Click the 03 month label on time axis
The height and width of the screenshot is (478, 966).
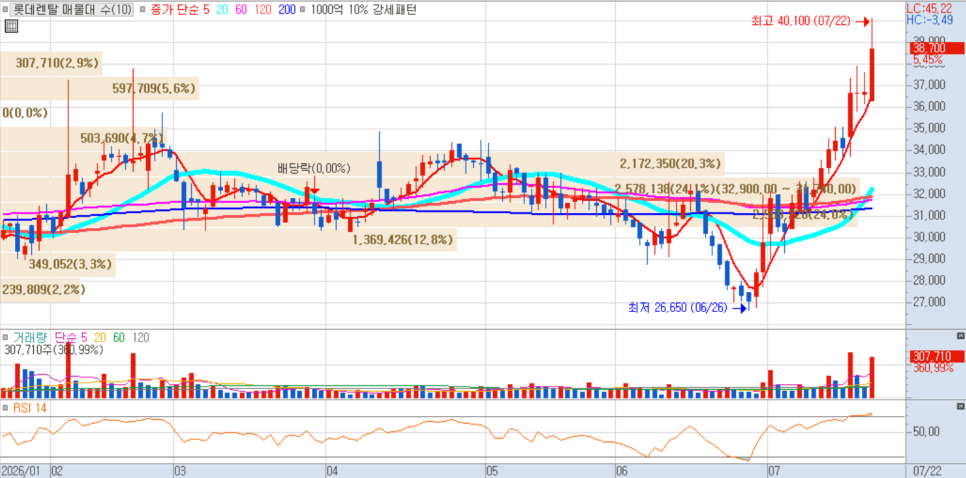182,471
